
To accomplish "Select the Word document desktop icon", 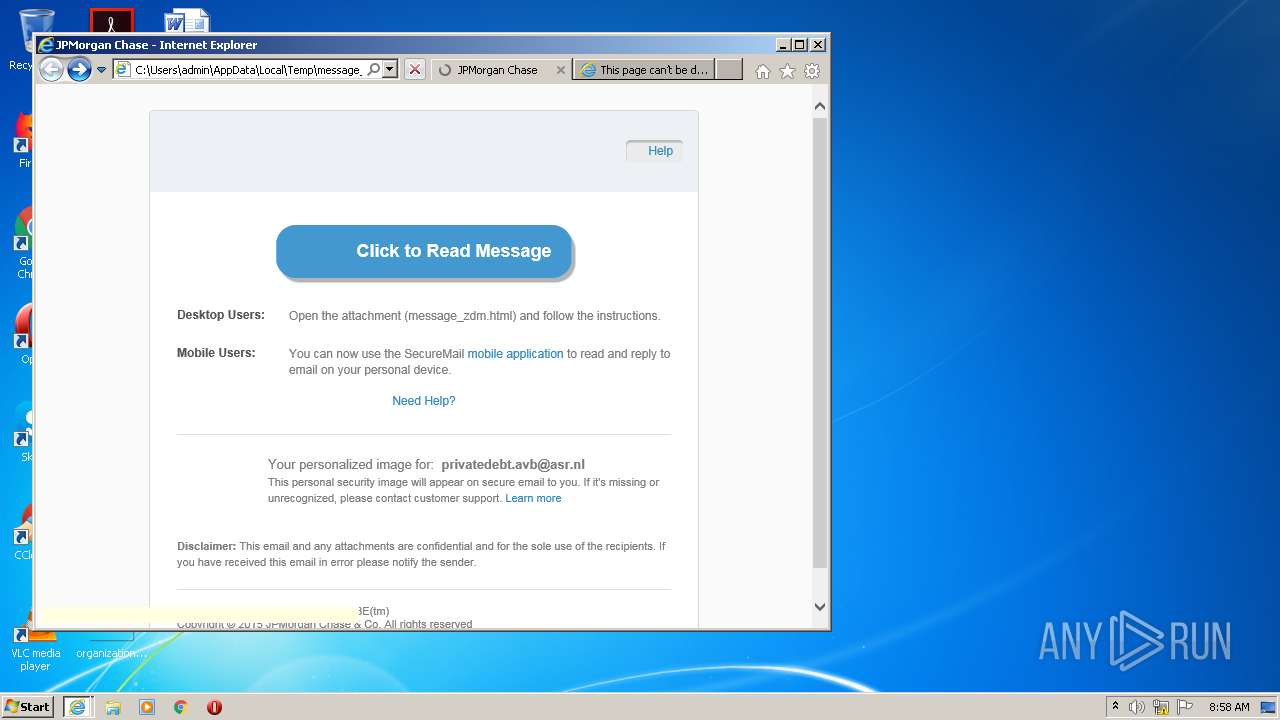I will tap(187, 20).
